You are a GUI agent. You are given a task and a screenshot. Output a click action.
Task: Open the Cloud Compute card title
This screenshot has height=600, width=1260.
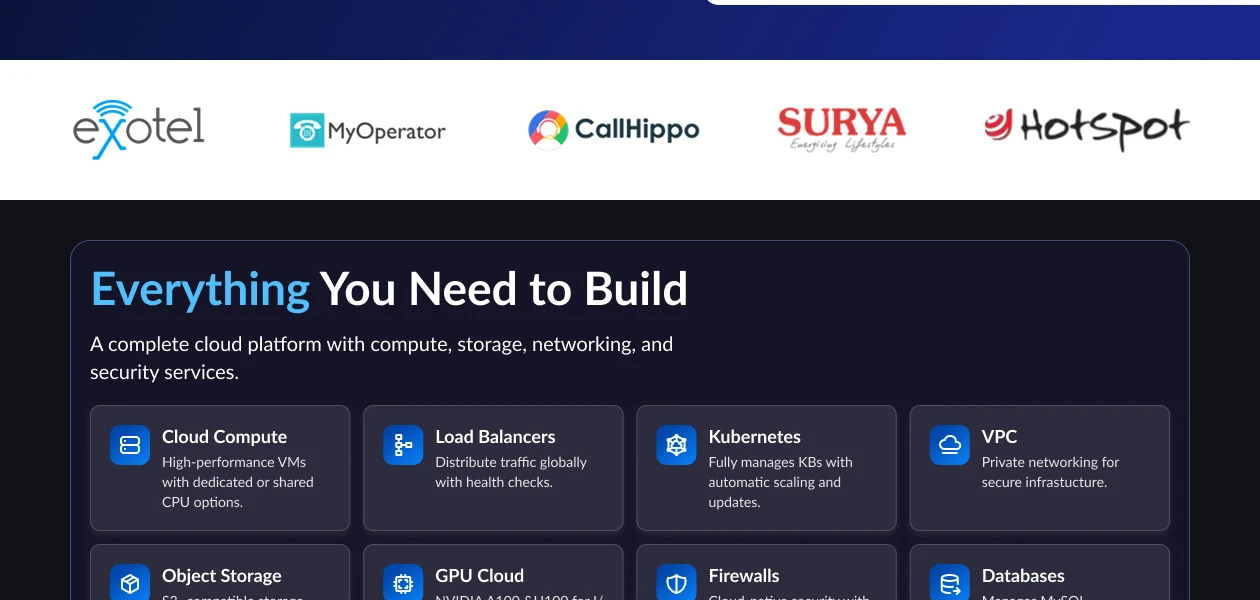click(x=224, y=437)
